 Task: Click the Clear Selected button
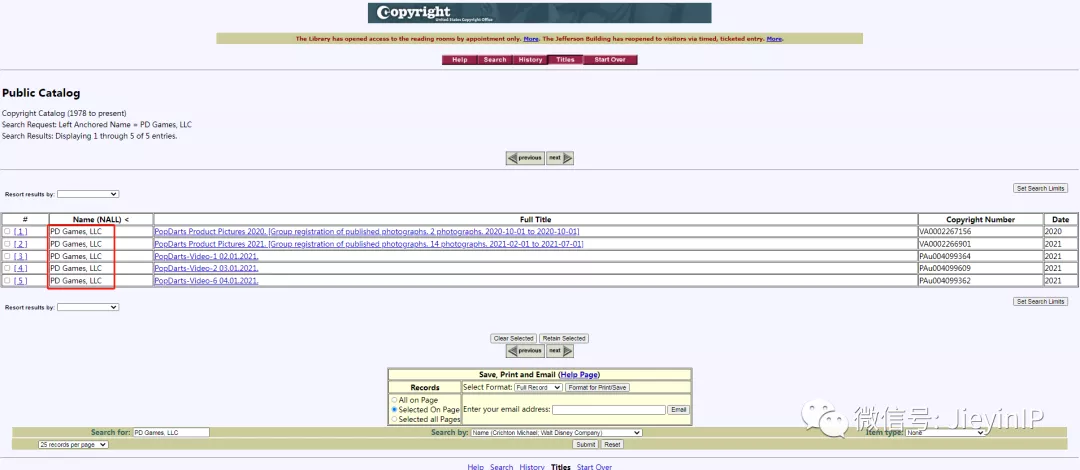(513, 338)
